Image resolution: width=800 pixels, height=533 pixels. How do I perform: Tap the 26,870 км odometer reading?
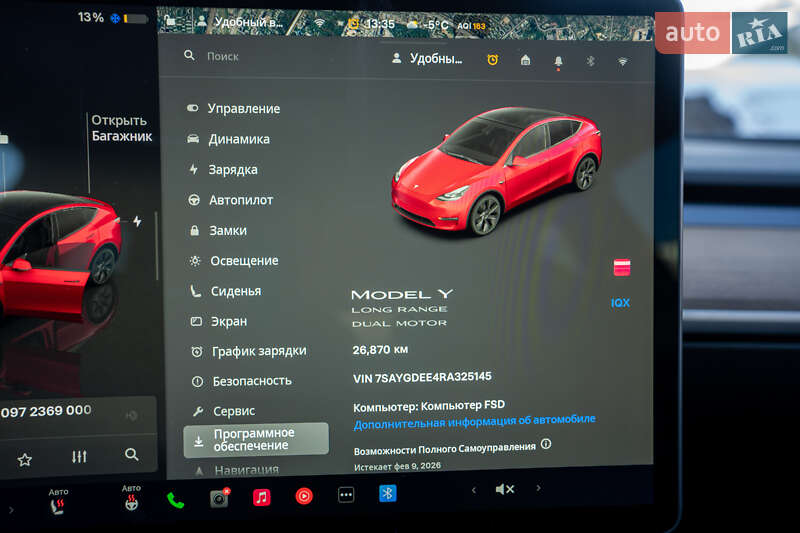pos(380,350)
